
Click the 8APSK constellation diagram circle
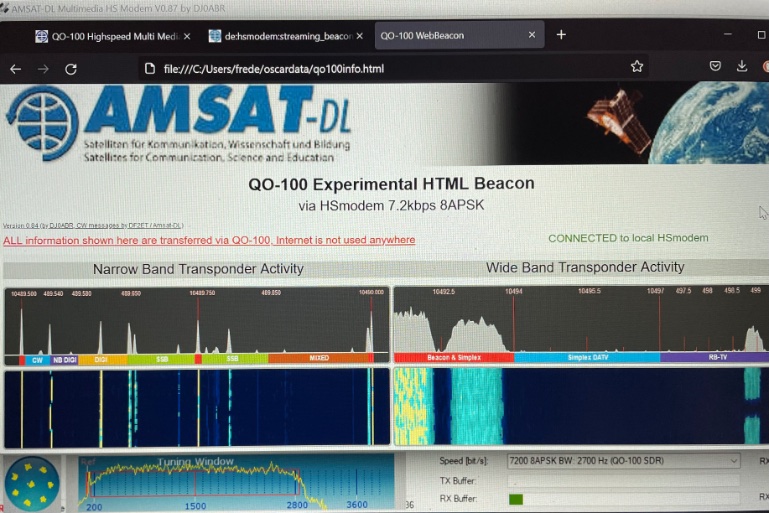click(x=32, y=483)
